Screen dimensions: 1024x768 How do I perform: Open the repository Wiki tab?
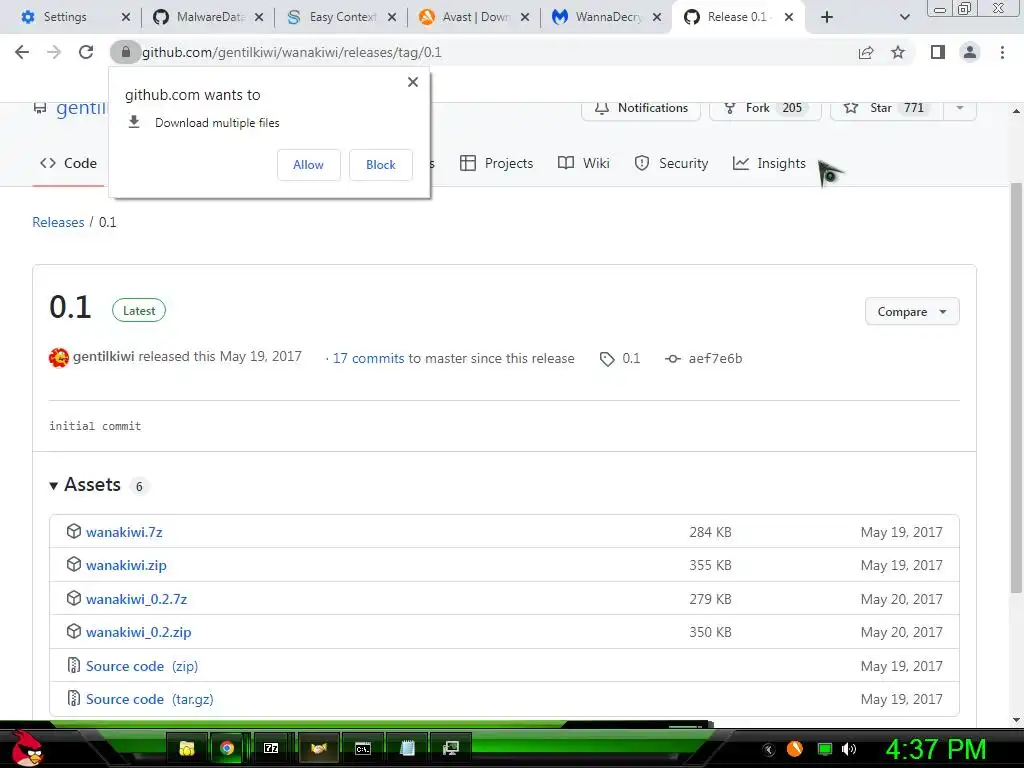[x=584, y=163]
